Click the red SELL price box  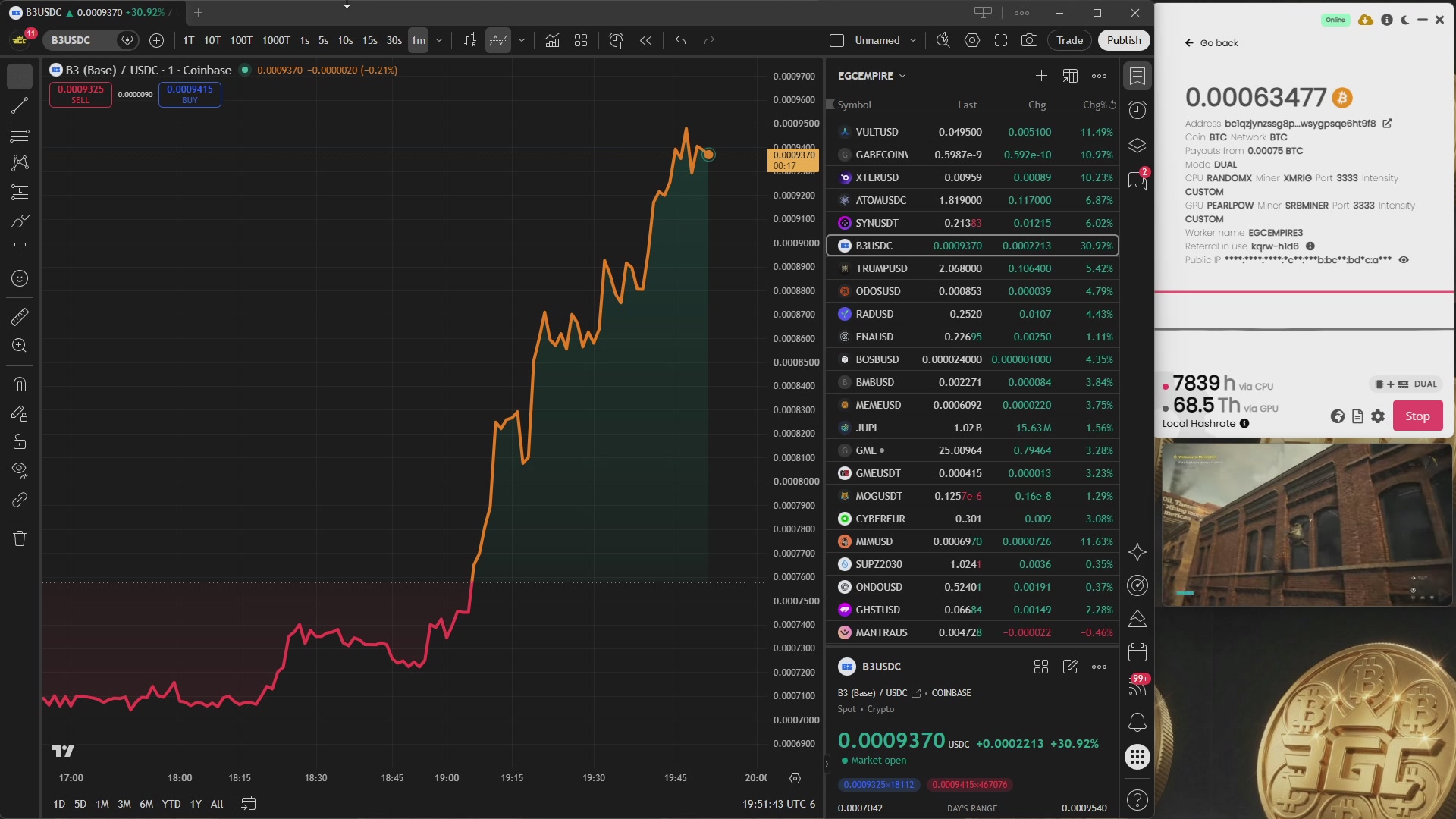(80, 94)
